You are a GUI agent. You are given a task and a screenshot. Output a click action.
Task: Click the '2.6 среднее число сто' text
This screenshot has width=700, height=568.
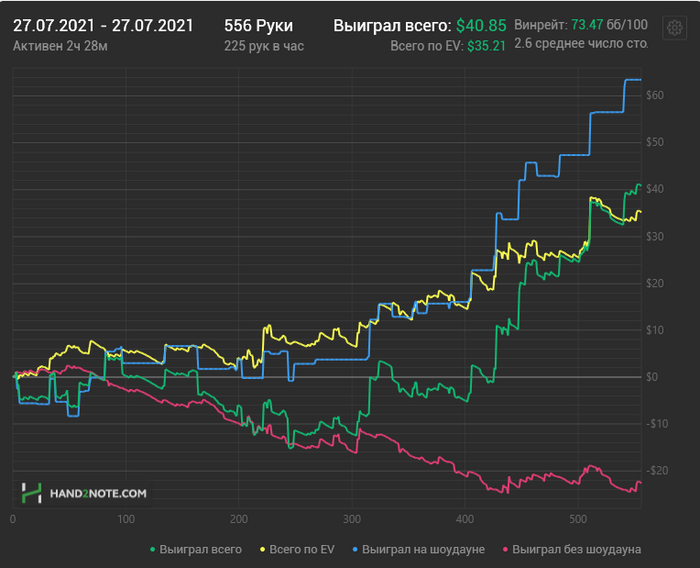pyautogui.click(x=581, y=43)
